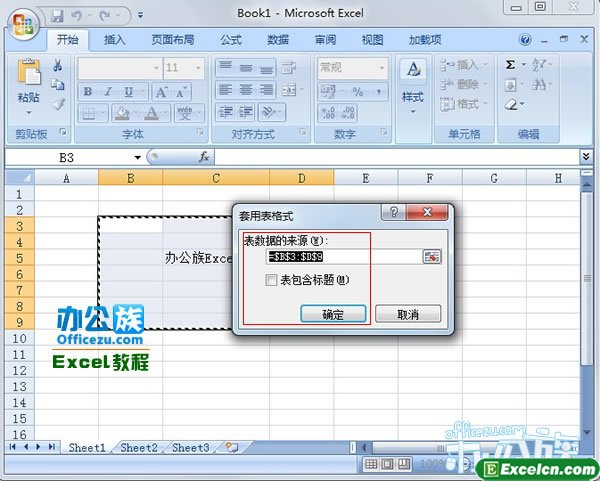Click 取消 in table format dialog
Screen dimensions: 600x481
click(x=408, y=314)
